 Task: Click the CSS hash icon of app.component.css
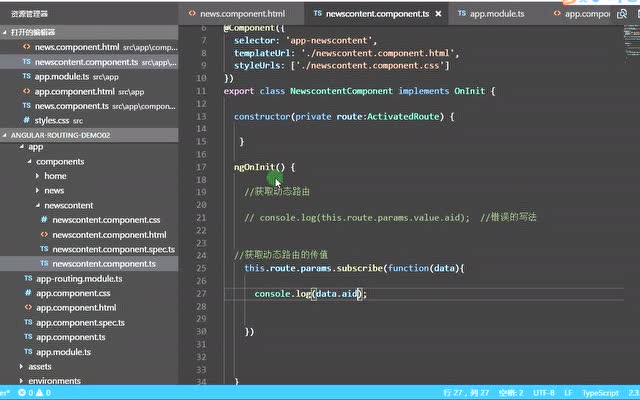[x=28, y=293]
